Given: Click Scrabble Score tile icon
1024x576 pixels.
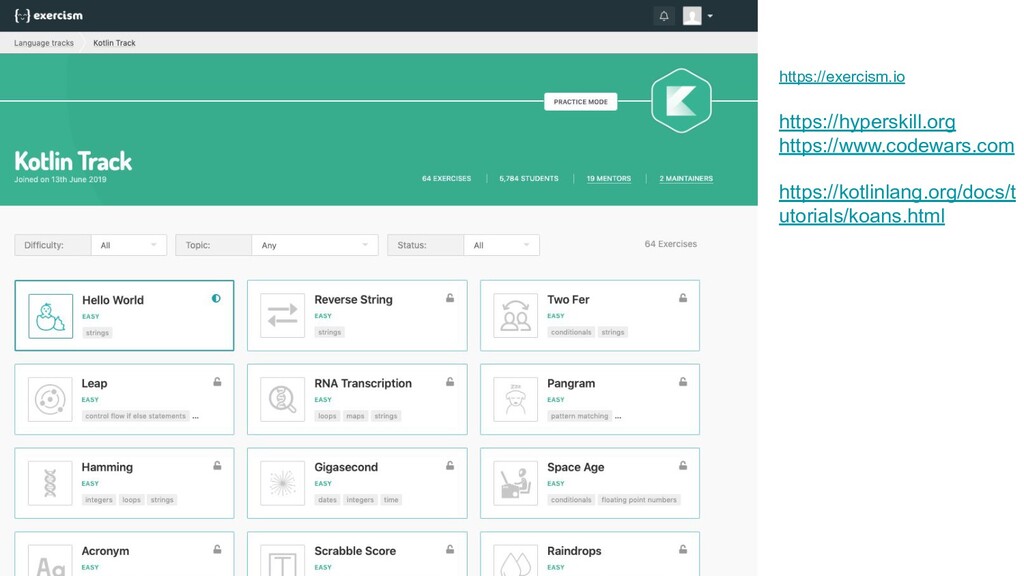Looking at the screenshot, I should [282, 561].
